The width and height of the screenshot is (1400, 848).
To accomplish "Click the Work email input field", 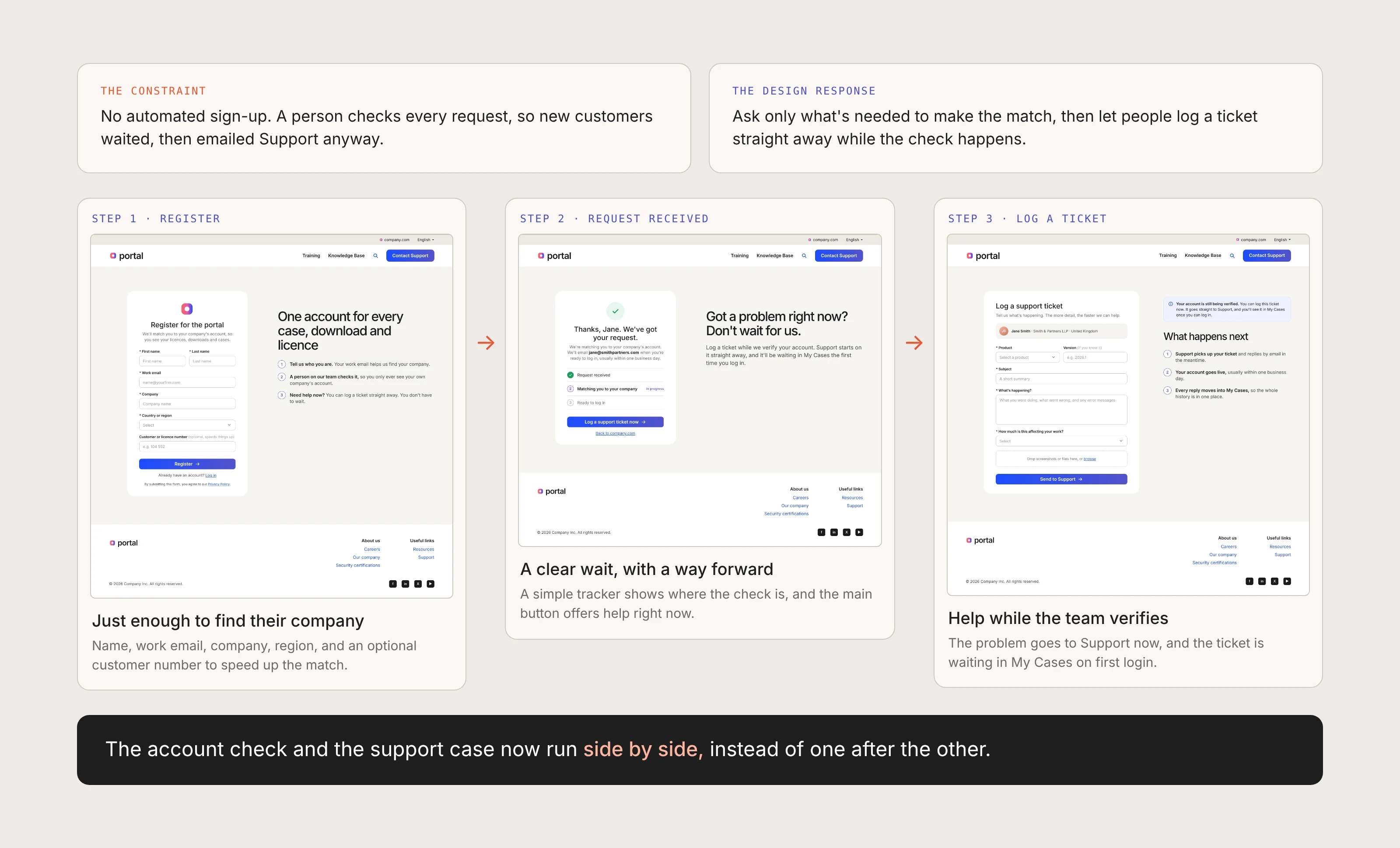I will point(187,382).
